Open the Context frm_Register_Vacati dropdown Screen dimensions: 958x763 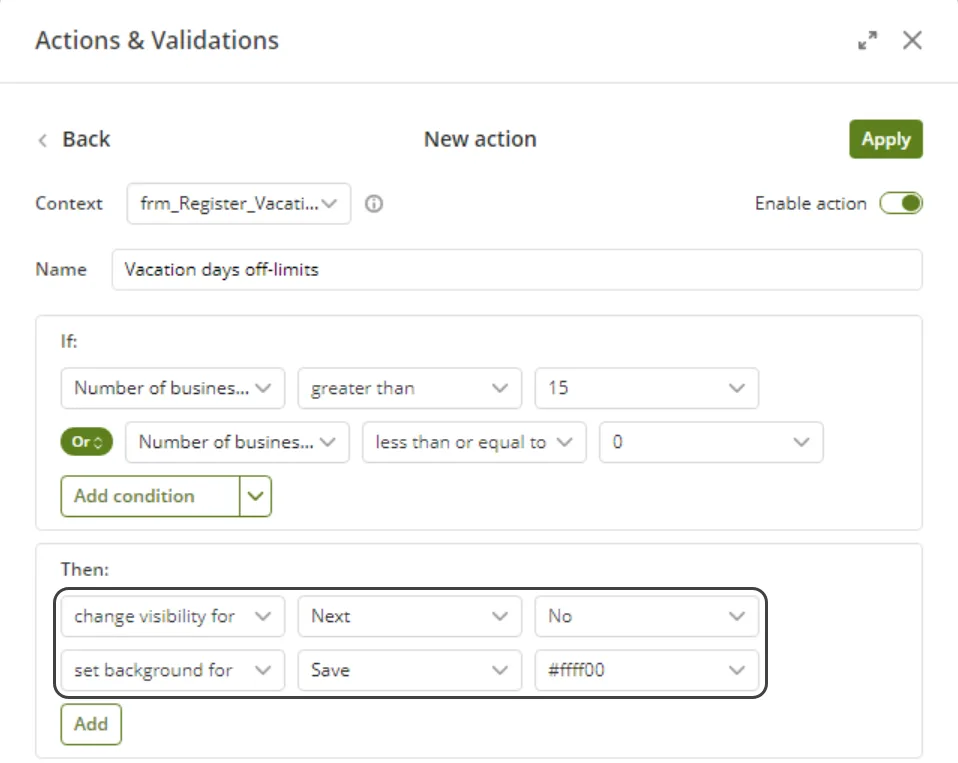[x=239, y=203]
